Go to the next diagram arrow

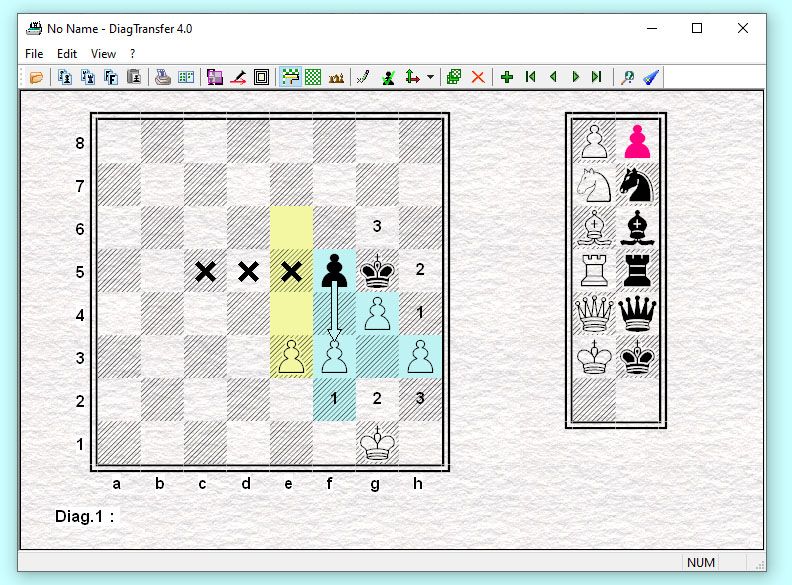point(575,77)
